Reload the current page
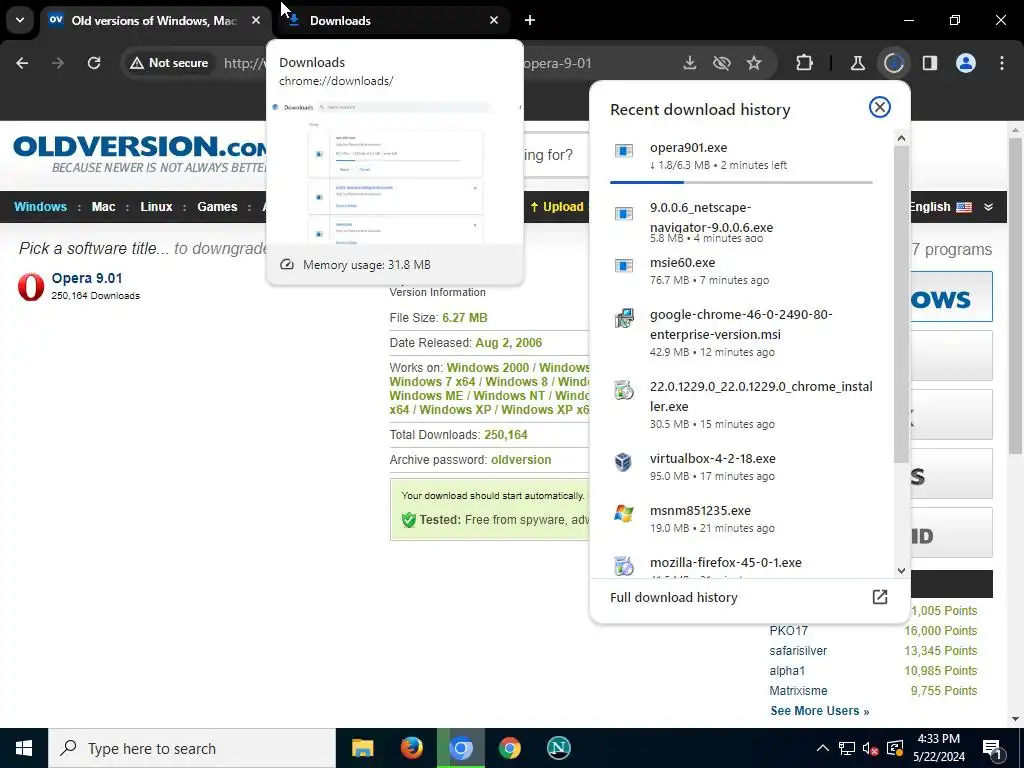The width and height of the screenshot is (1024, 768). (x=94, y=63)
